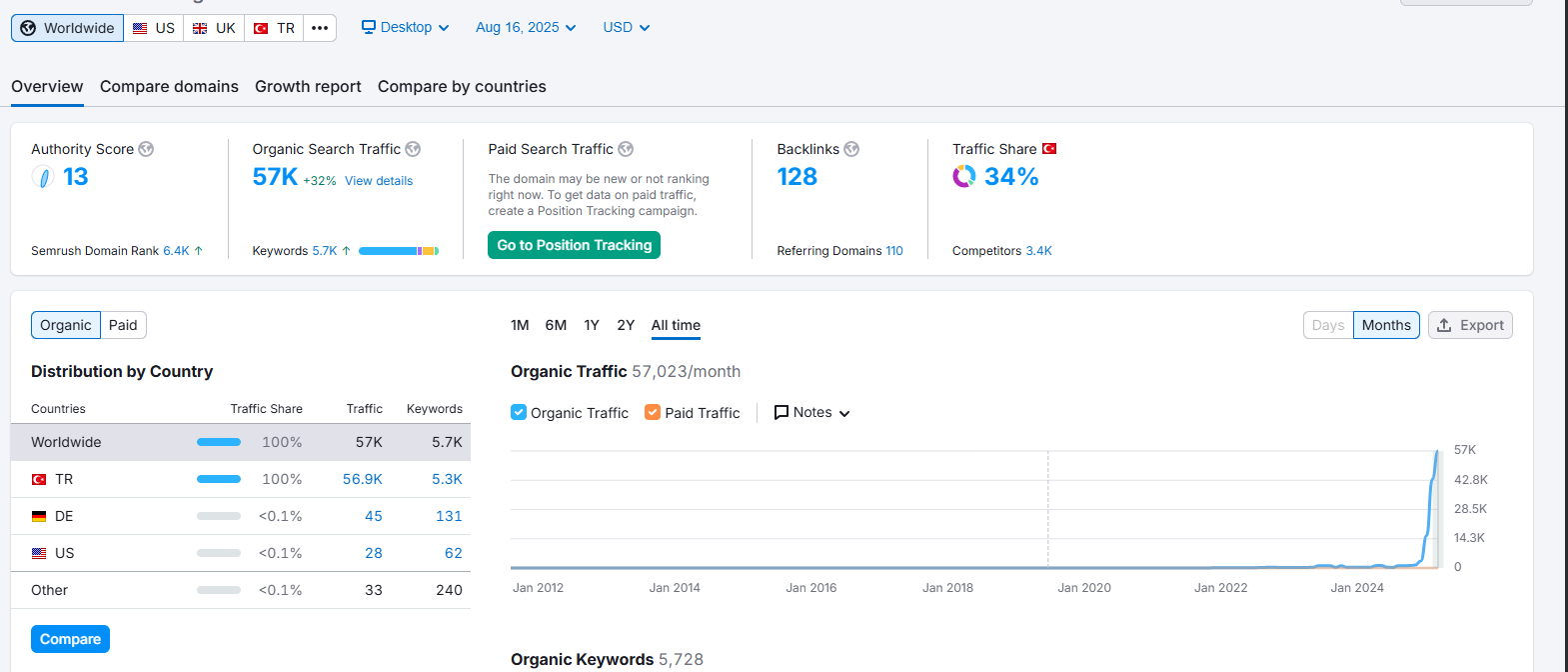Uncheck the Paid Traffic checkbox
This screenshot has width=1568, height=672.
pyautogui.click(x=653, y=412)
